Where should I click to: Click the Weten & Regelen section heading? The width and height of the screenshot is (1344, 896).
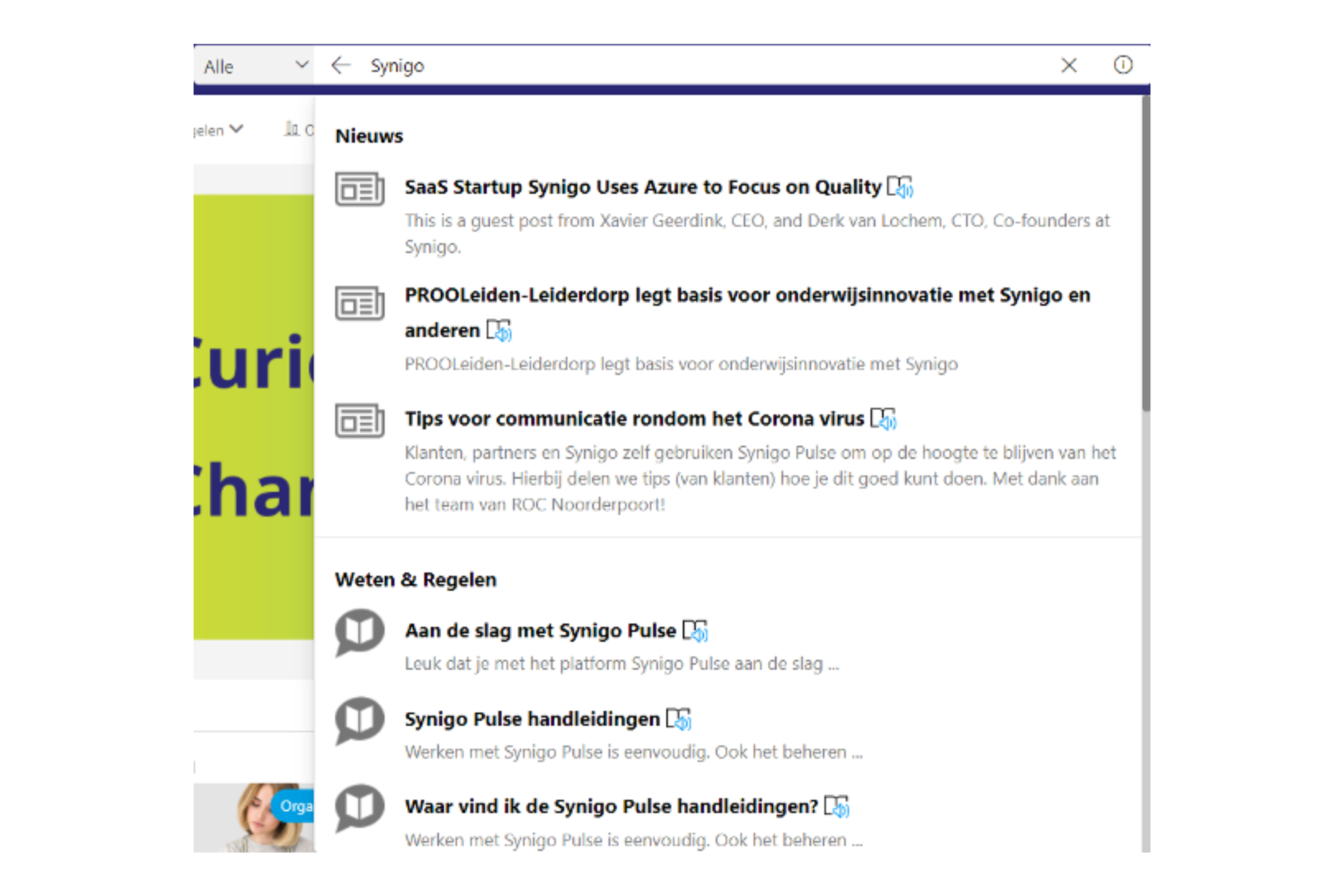click(416, 580)
